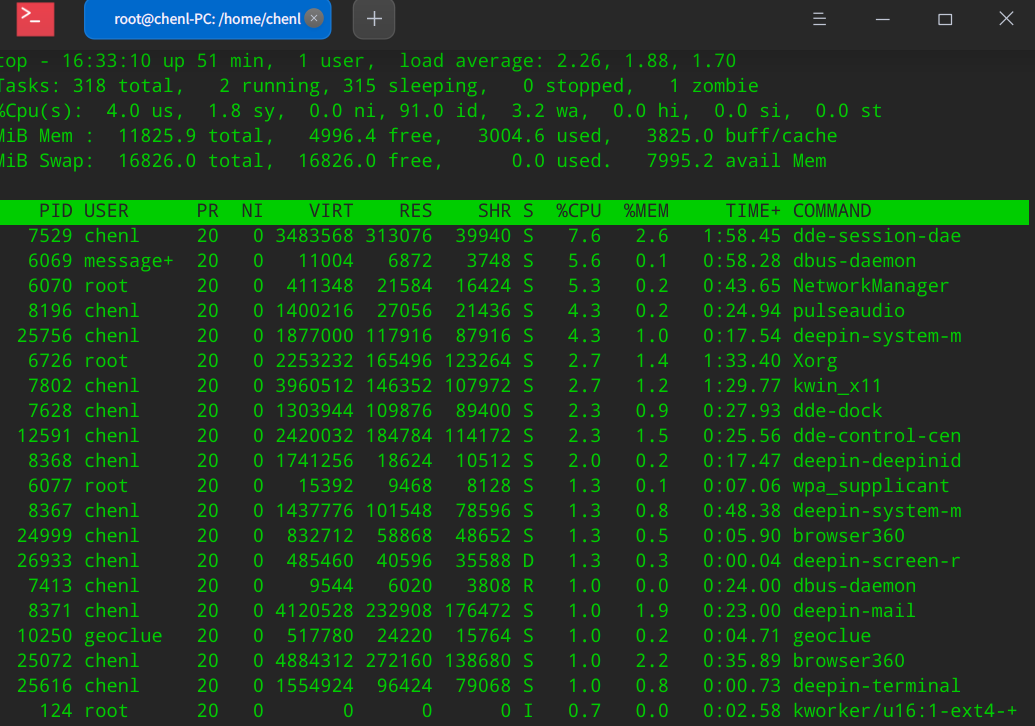
Task: Click the red terminal app icon
Action: coord(36,19)
